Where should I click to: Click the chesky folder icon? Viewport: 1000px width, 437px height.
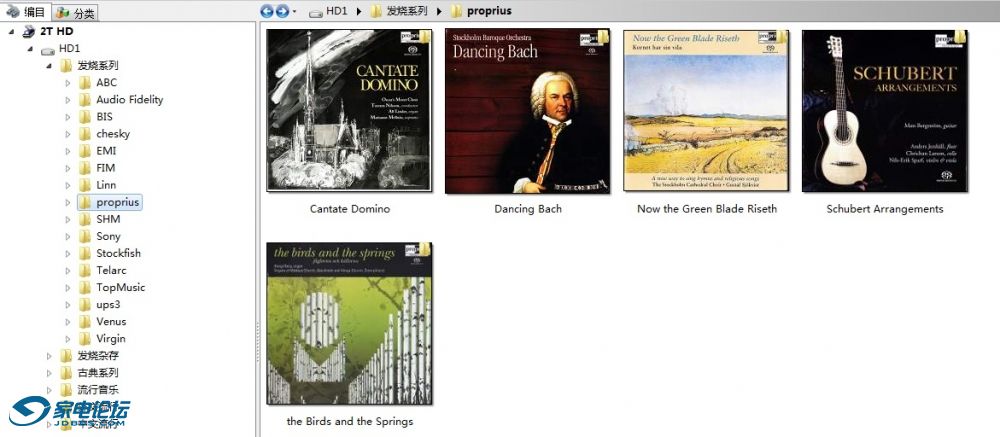tap(85, 134)
